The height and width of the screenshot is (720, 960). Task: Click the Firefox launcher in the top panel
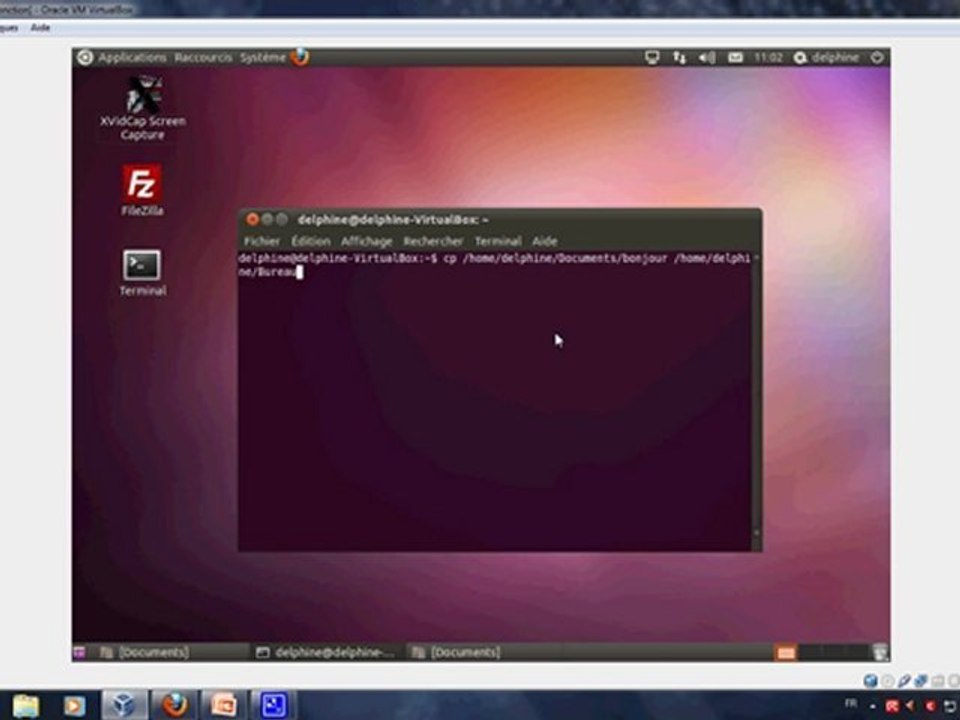300,57
